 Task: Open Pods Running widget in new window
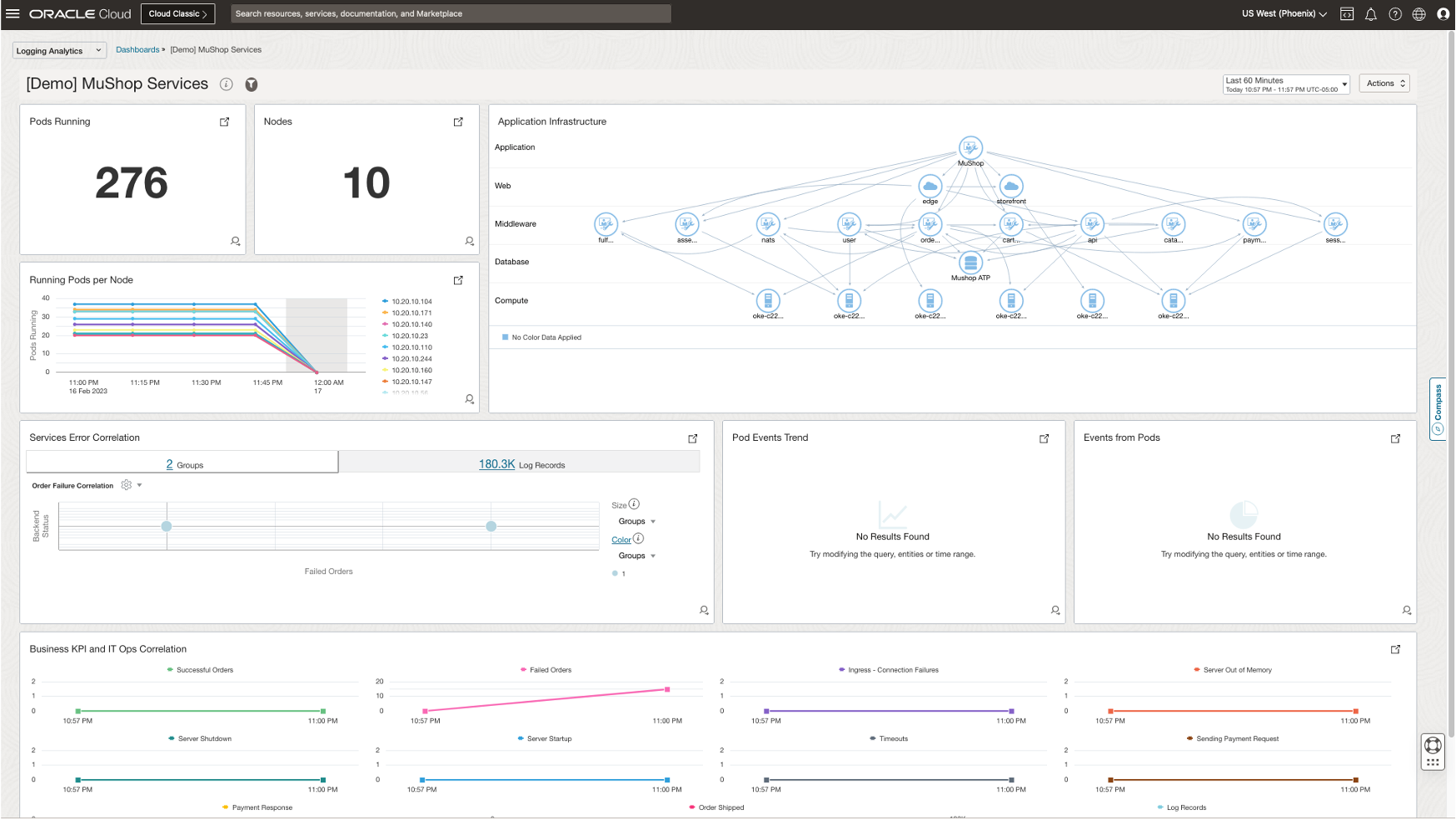(224, 122)
